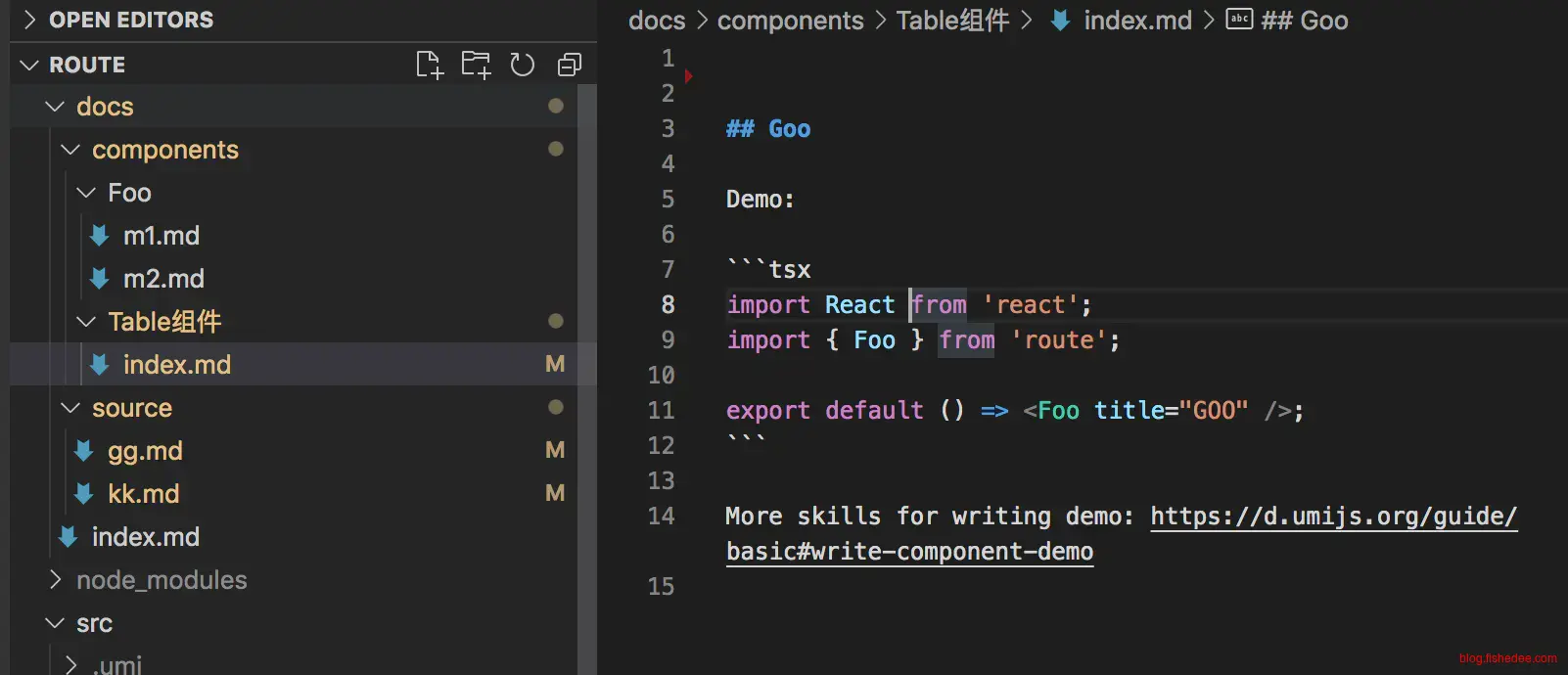The width and height of the screenshot is (1568, 675).
Task: Open m2.md in Foo folder
Action: pos(163,279)
